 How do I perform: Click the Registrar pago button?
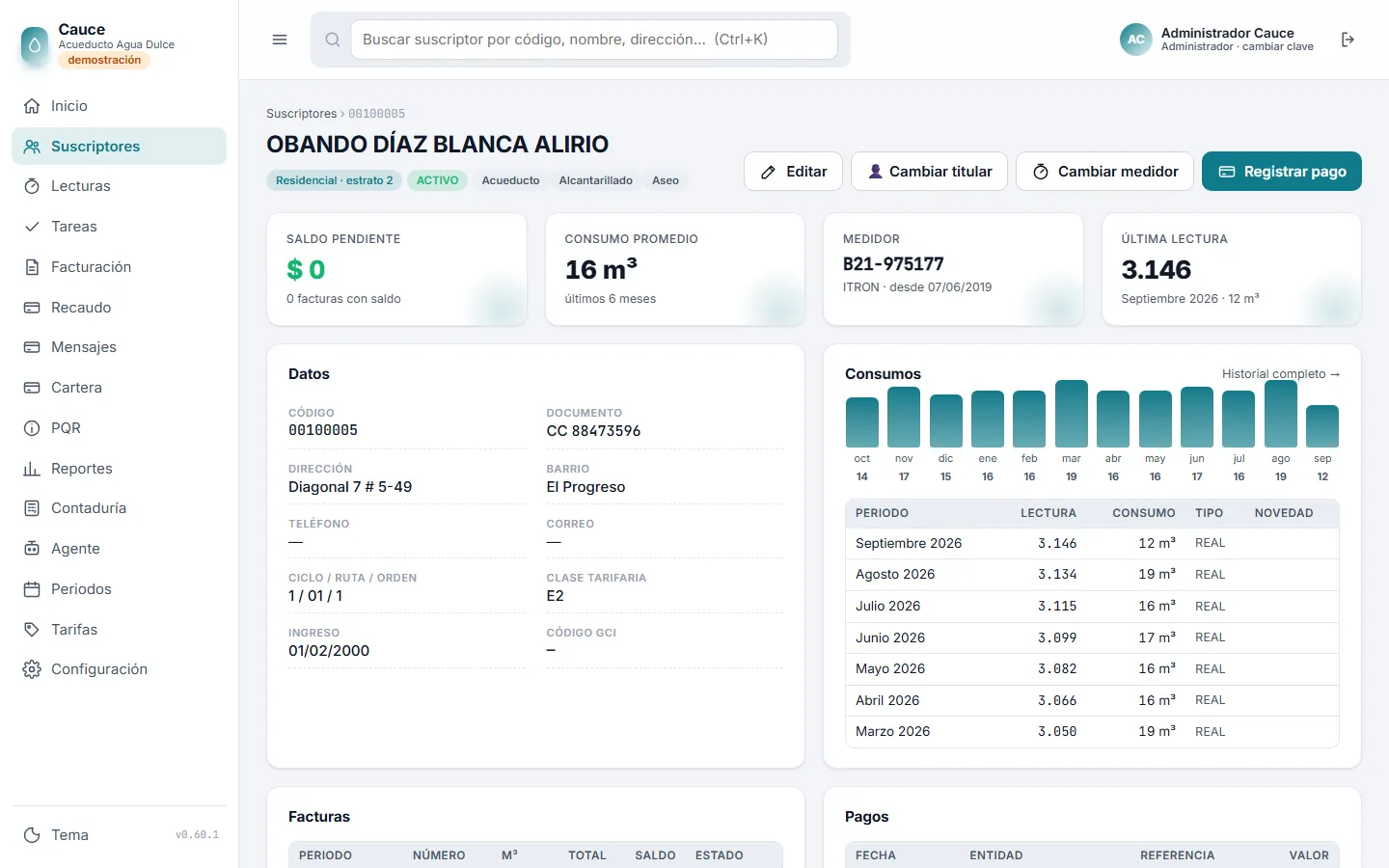pyautogui.click(x=1282, y=172)
